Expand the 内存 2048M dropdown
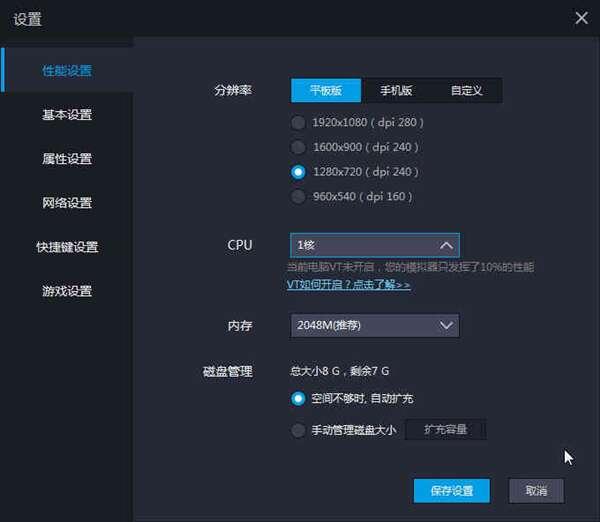The width and height of the screenshot is (600, 522). 446,325
